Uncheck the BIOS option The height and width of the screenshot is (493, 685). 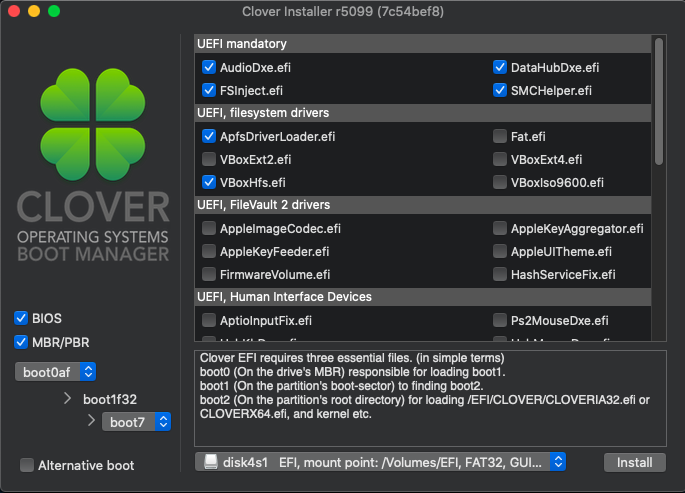pos(21,318)
